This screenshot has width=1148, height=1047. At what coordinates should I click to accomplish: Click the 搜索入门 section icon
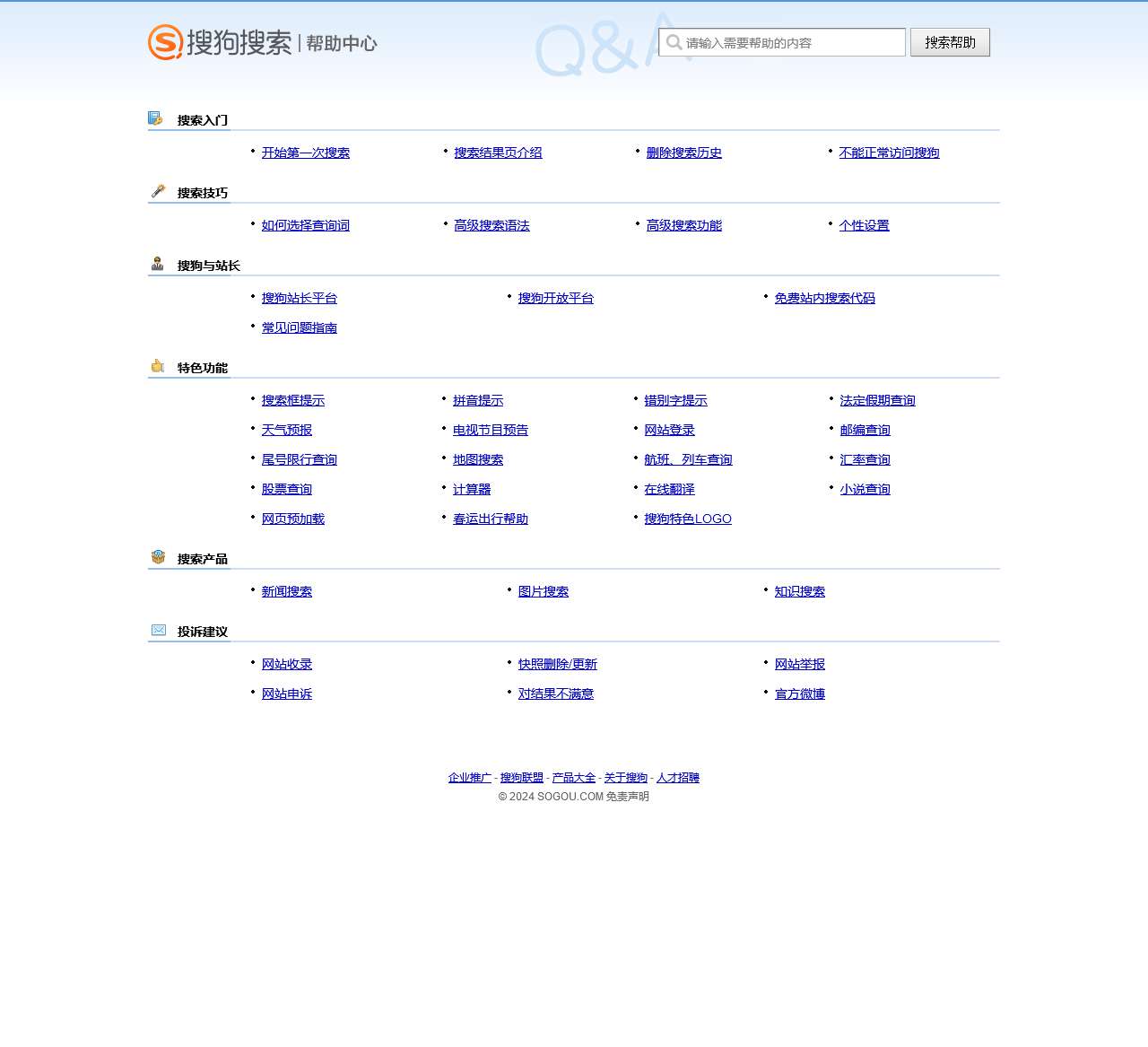tap(156, 118)
